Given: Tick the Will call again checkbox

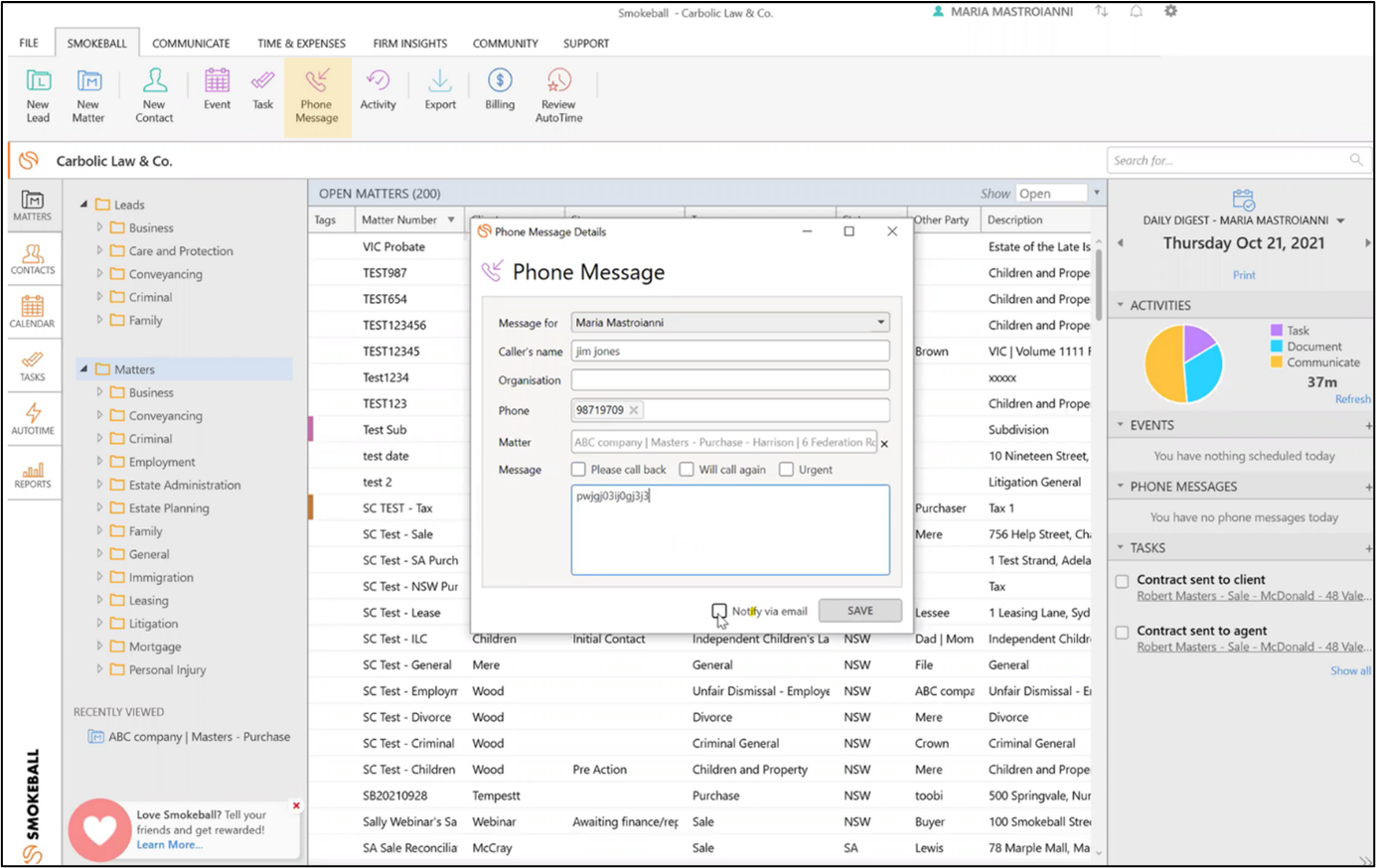Looking at the screenshot, I should coord(687,470).
